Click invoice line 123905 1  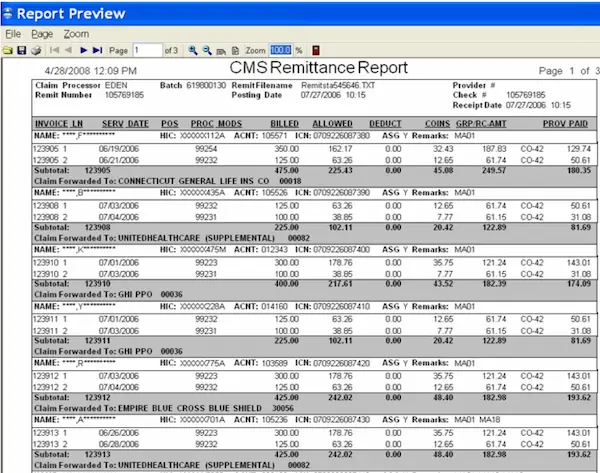point(50,149)
